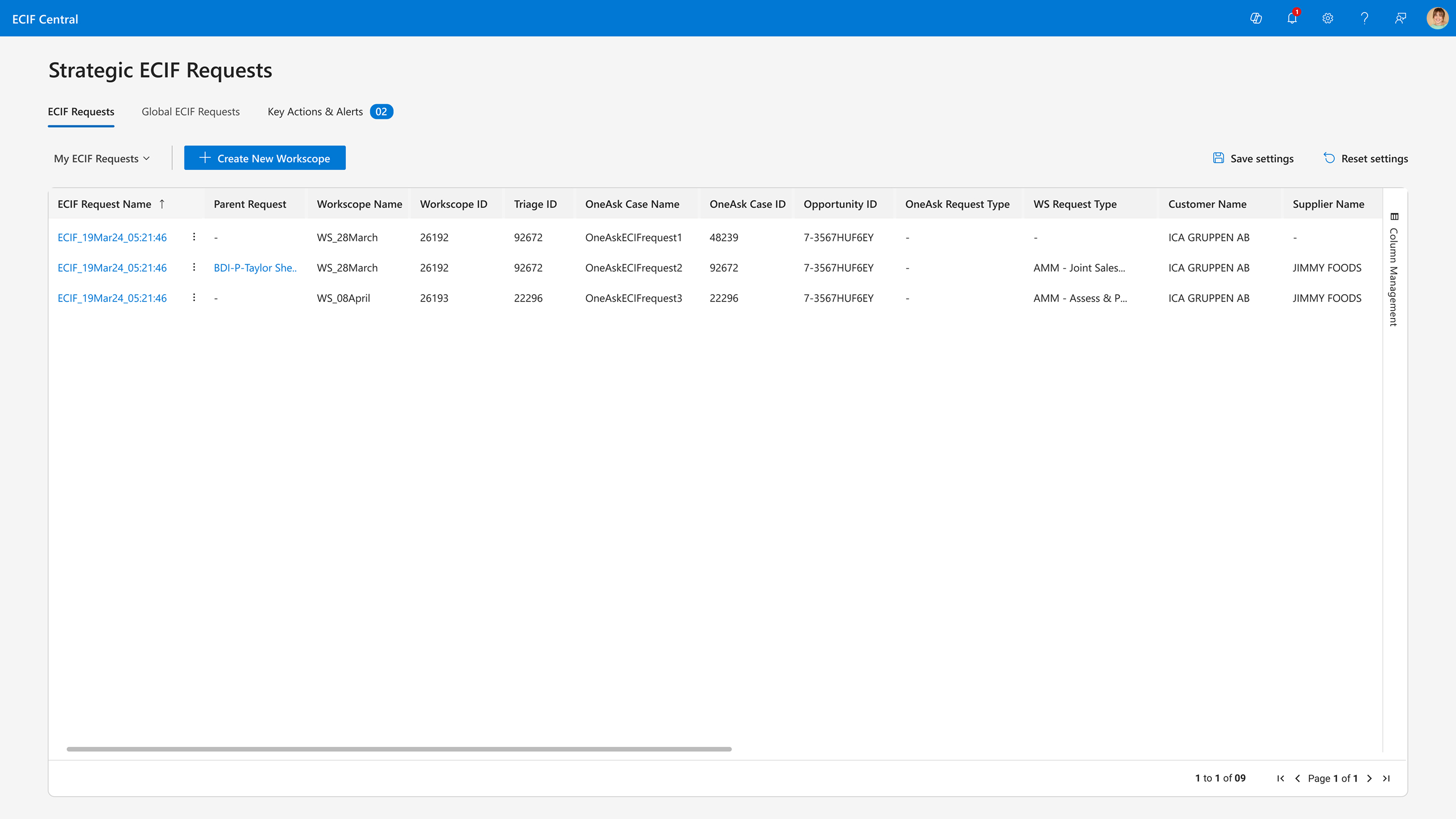
Task: Open the Copilot icon in header
Action: [x=1255, y=19]
